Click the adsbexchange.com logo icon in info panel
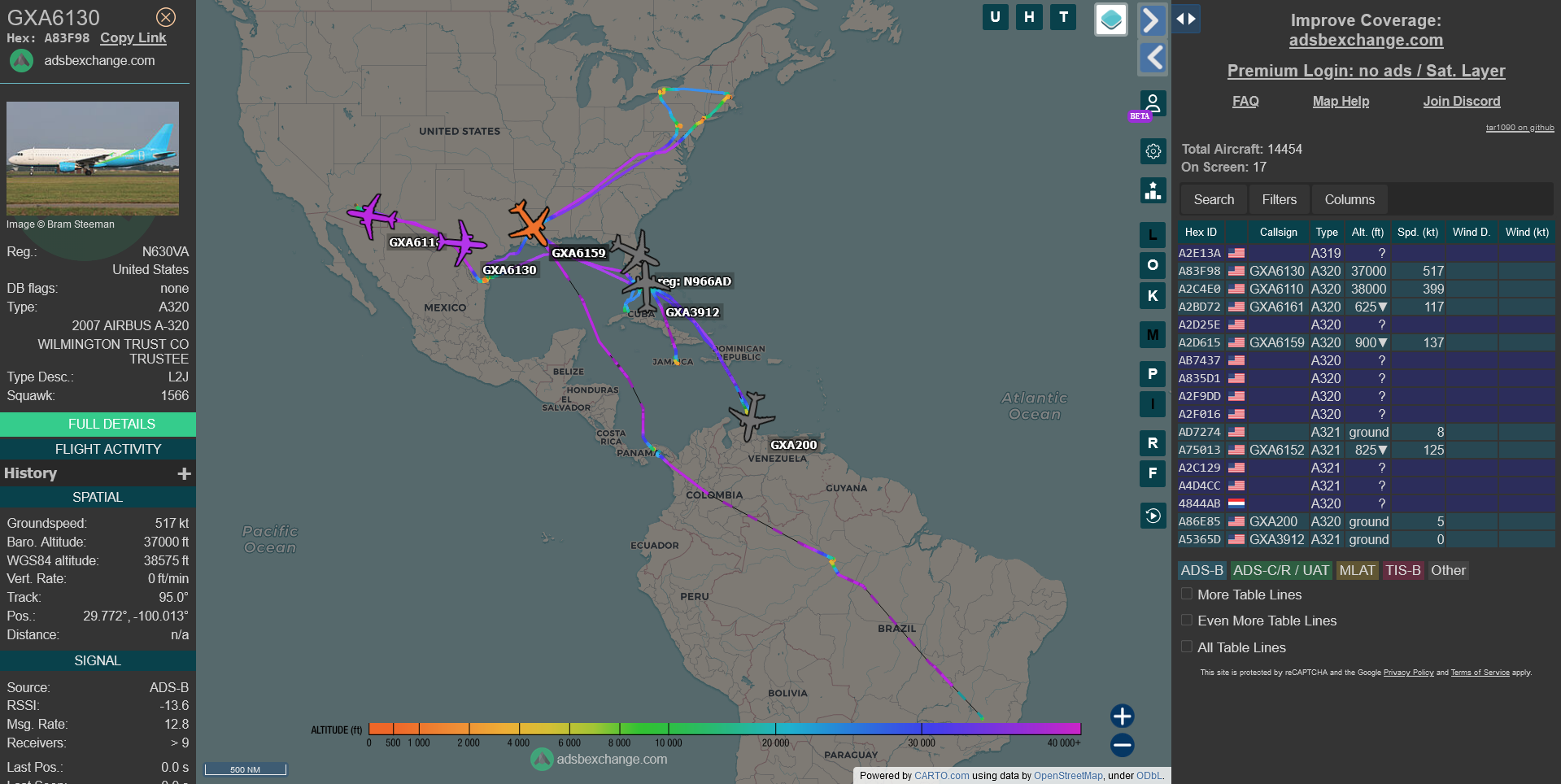 (22, 61)
